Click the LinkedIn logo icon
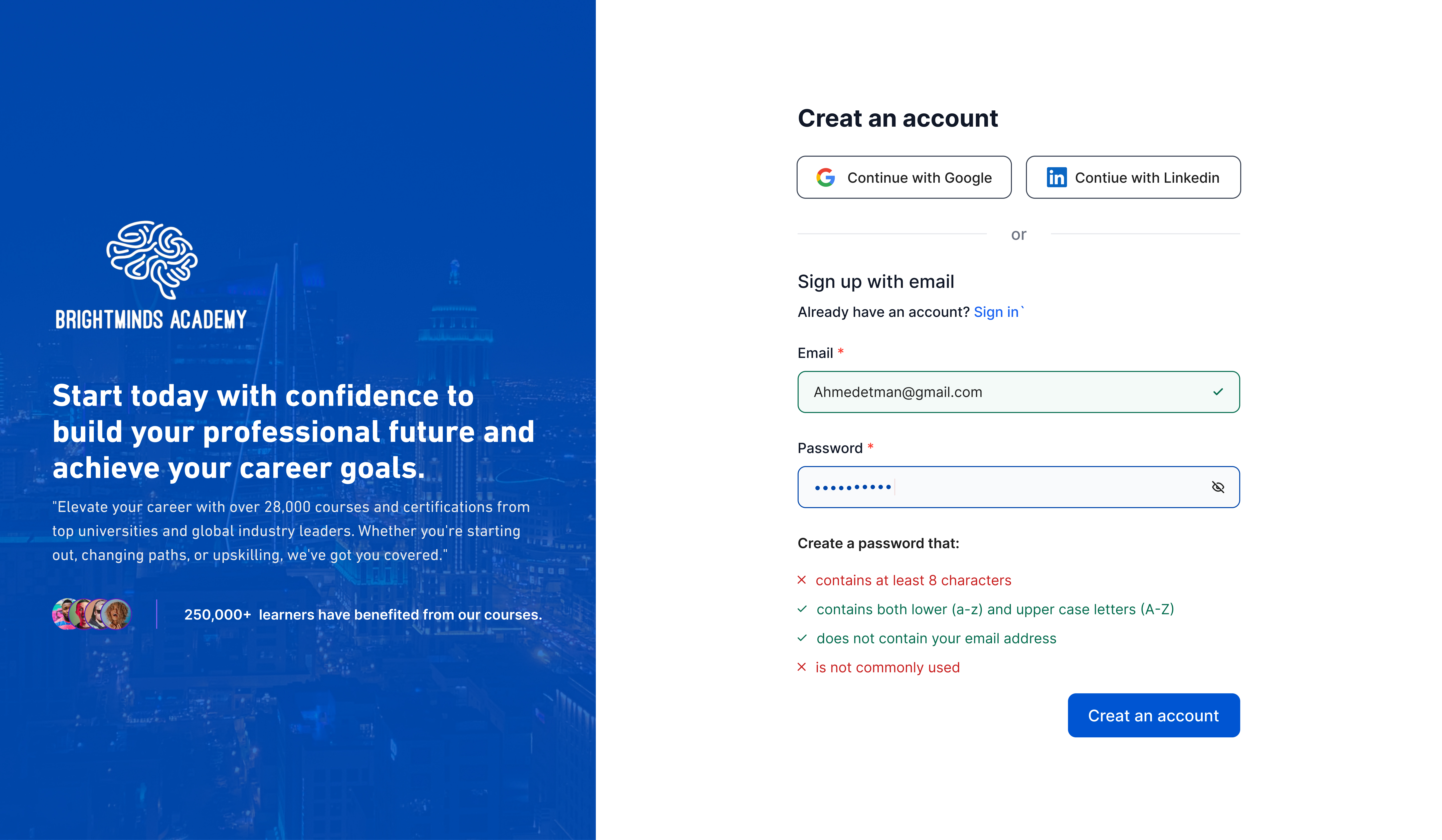This screenshot has height=840, width=1442. pyautogui.click(x=1056, y=177)
